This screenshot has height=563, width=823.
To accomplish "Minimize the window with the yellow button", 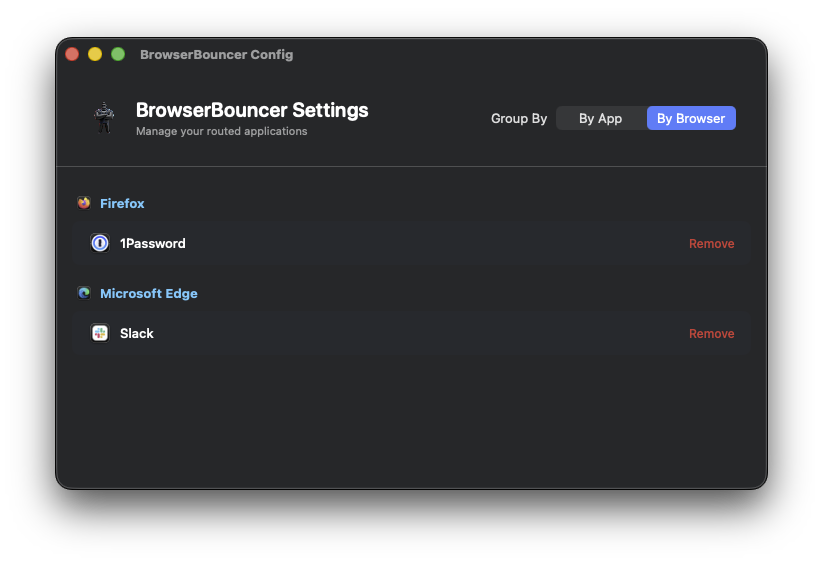I will click(x=95, y=54).
